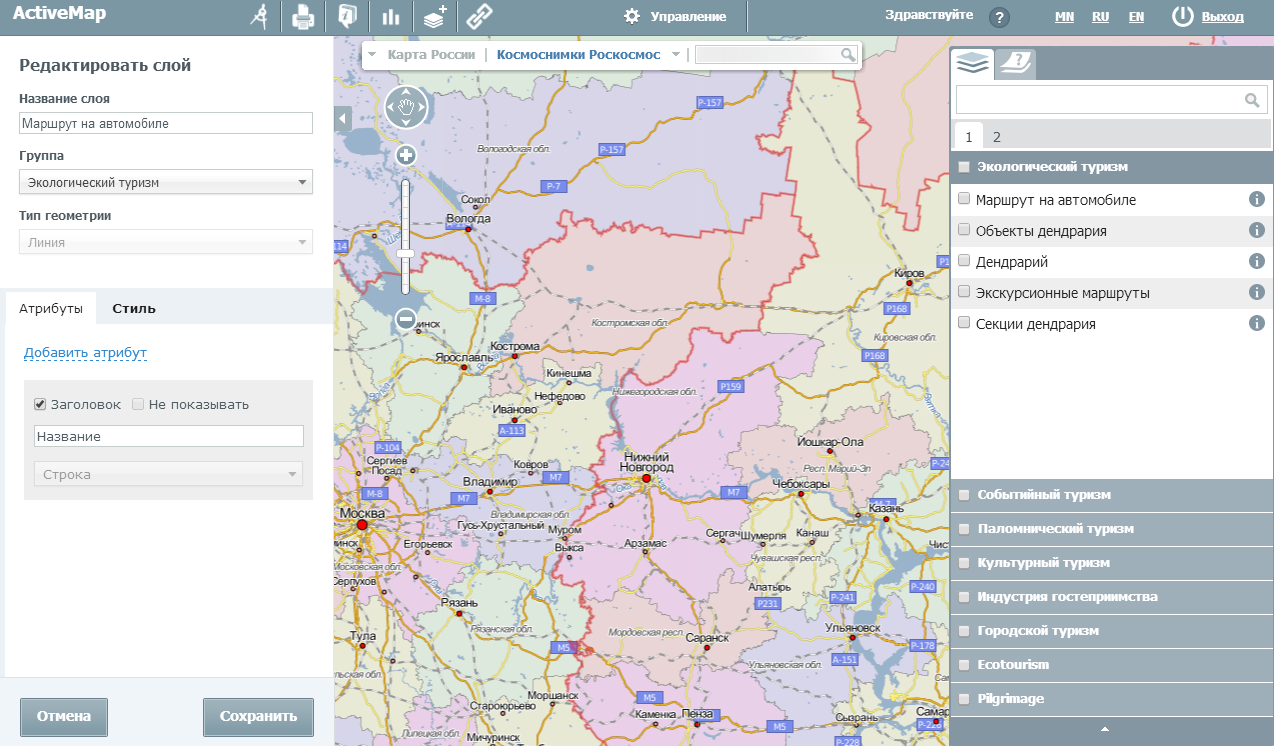This screenshot has height=746, width=1274.
Task: Click the map zoom slider handle
Action: click(406, 254)
